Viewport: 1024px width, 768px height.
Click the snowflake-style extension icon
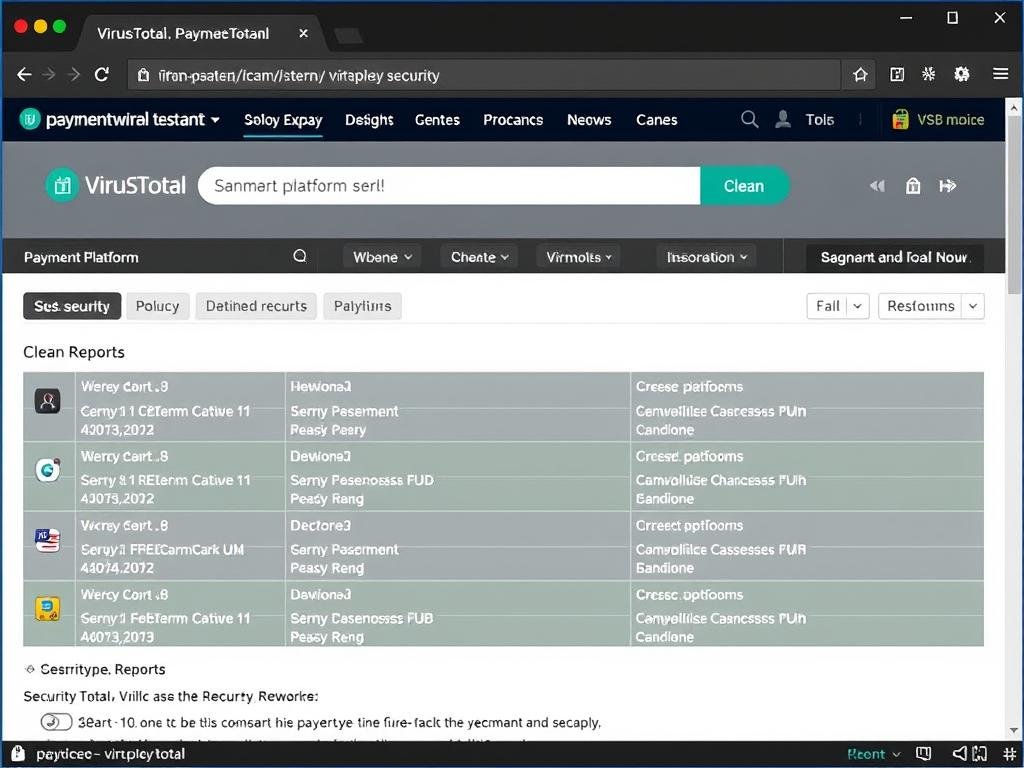pyautogui.click(x=929, y=74)
